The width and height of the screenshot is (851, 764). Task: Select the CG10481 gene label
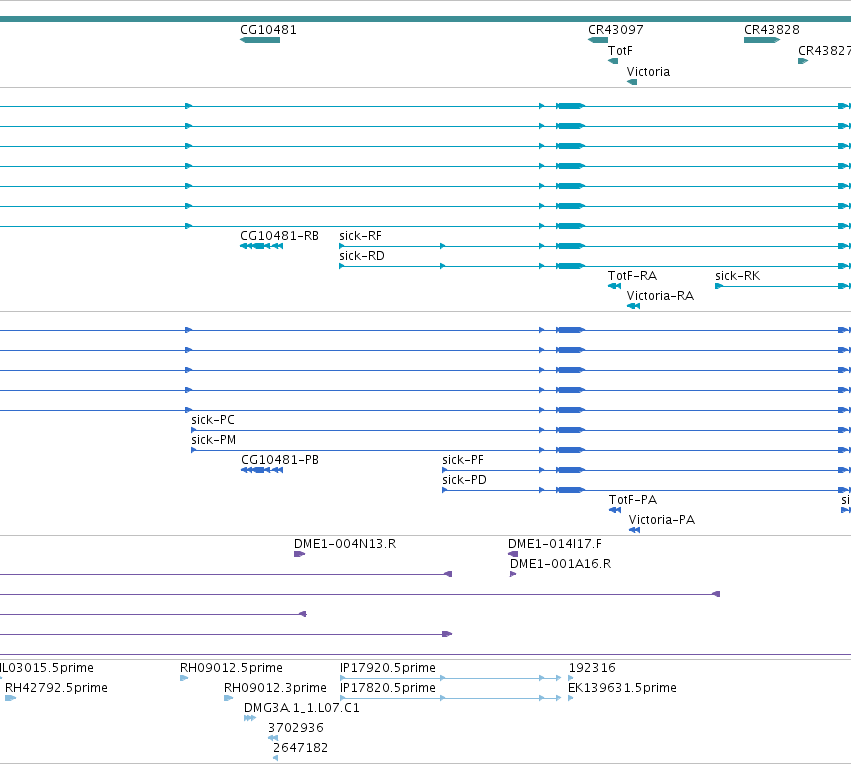269,30
